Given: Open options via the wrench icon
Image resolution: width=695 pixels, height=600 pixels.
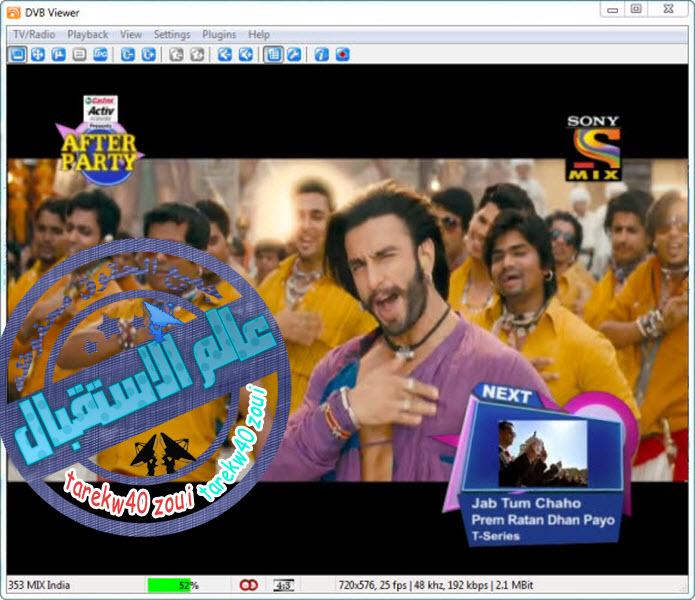Looking at the screenshot, I should click(x=294, y=55).
